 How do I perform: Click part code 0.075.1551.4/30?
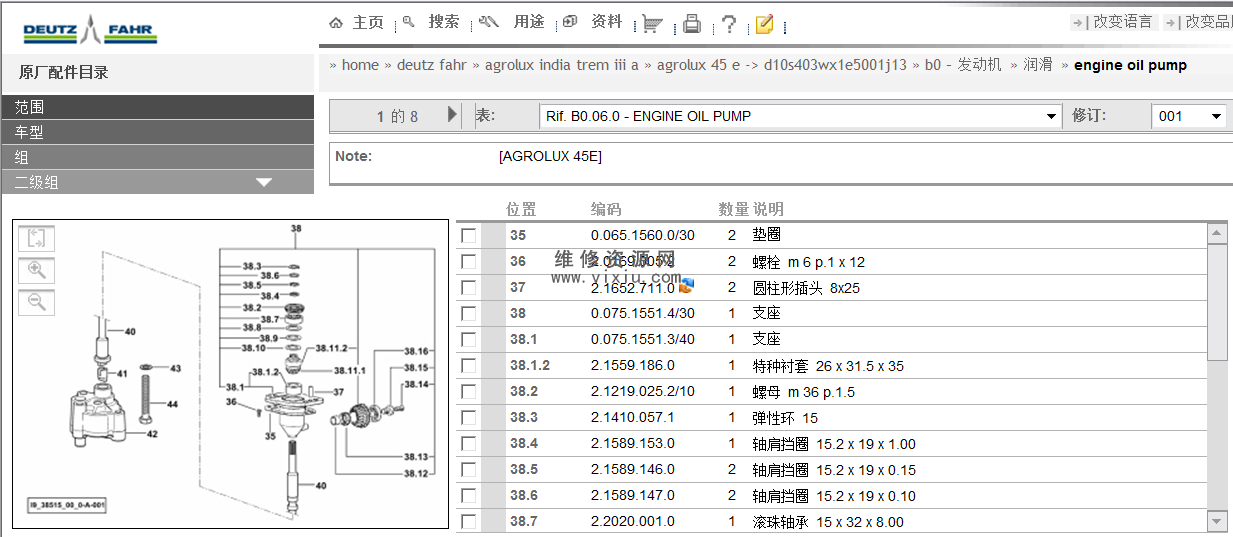tap(642, 313)
